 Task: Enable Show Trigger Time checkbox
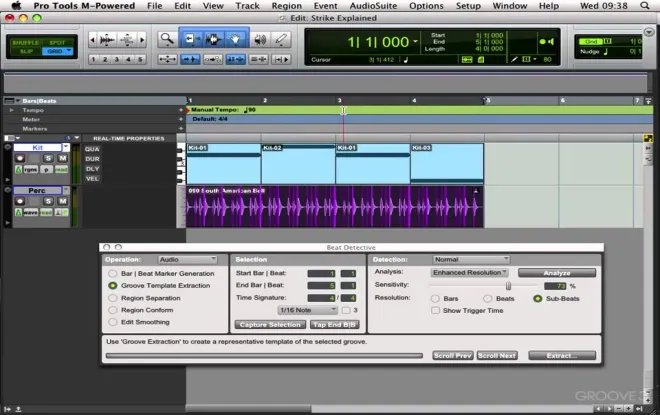point(435,310)
